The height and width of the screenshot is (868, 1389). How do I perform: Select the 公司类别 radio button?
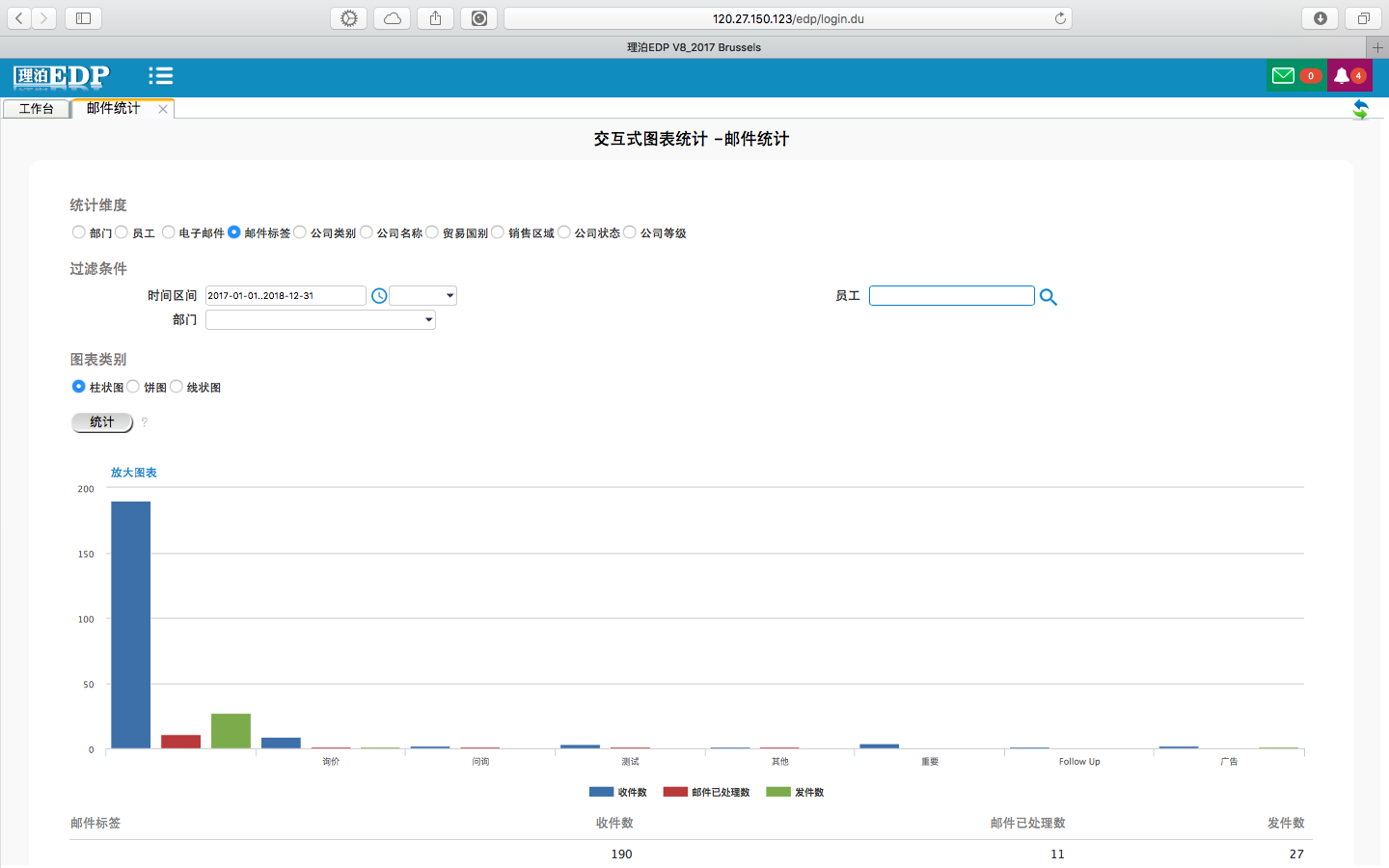click(x=300, y=232)
